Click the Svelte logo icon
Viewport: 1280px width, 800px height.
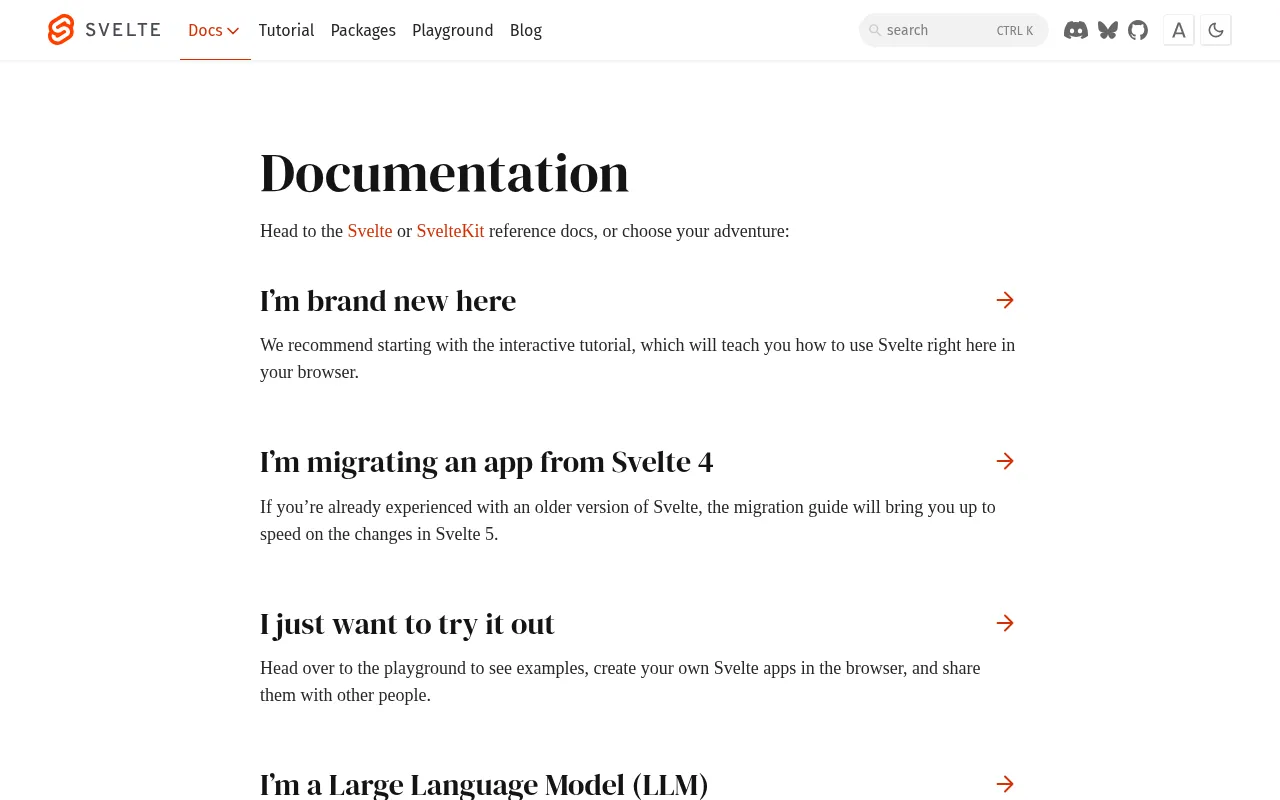(x=61, y=30)
